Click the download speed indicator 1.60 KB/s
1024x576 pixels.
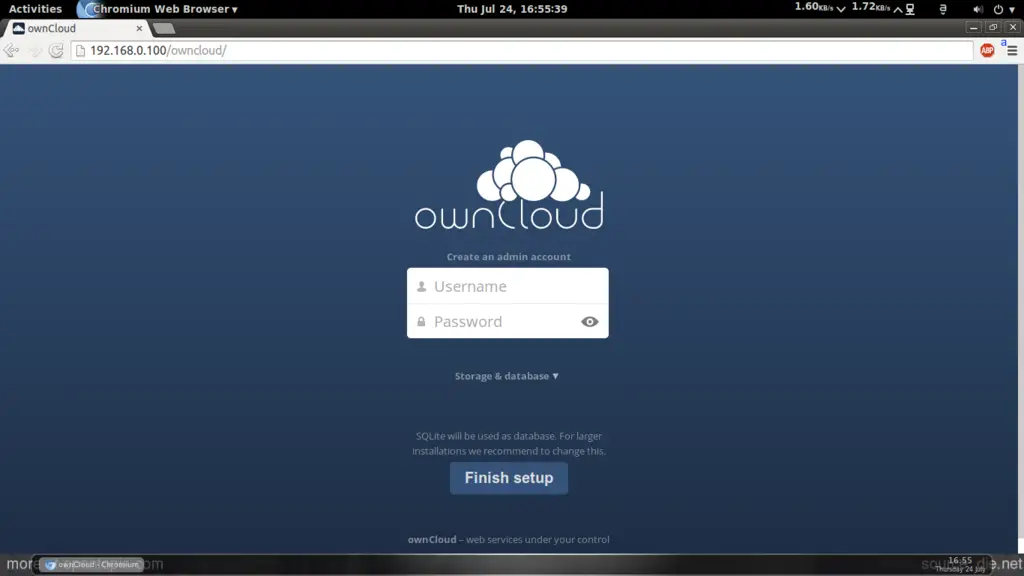pos(820,8)
